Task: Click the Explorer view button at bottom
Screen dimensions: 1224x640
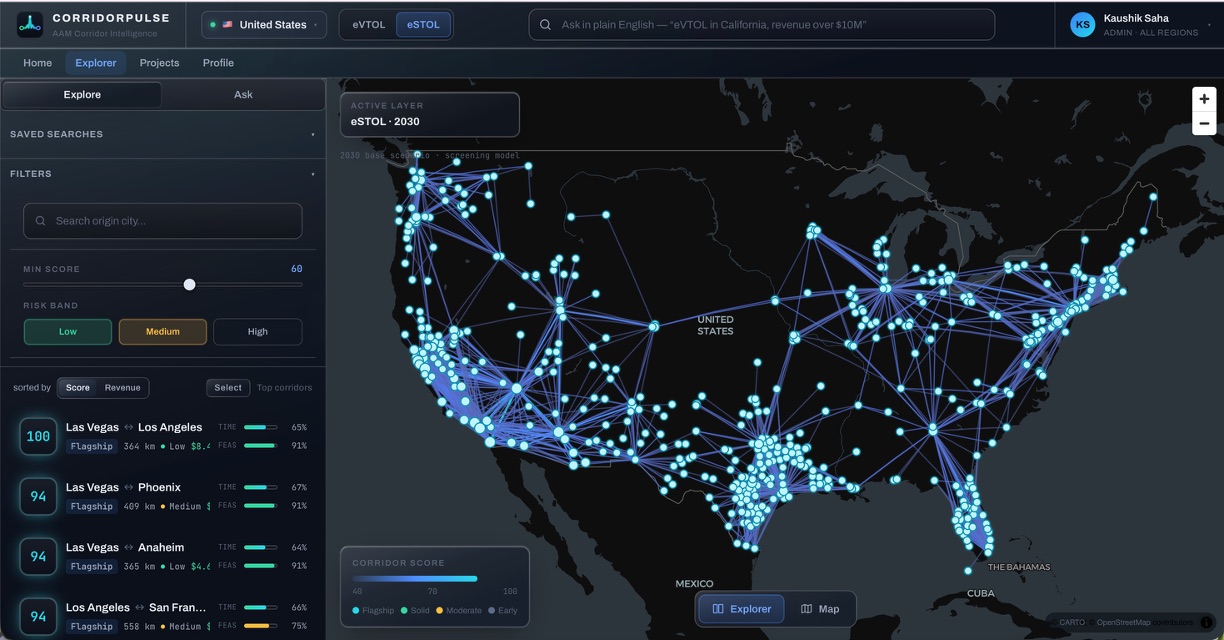Action: click(x=742, y=609)
